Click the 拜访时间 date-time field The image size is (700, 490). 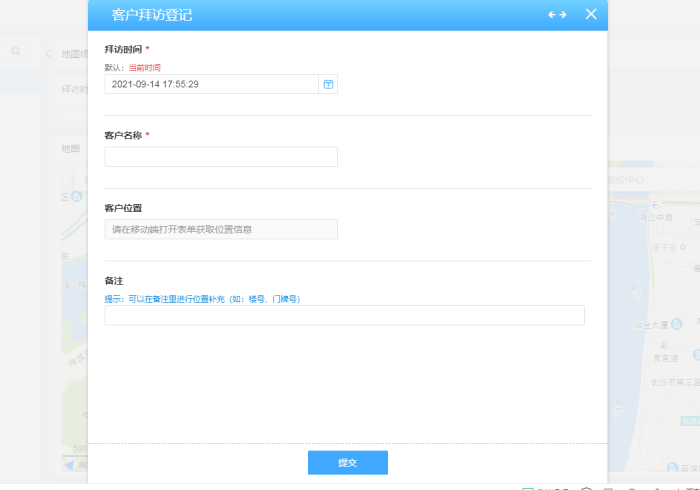click(x=210, y=84)
